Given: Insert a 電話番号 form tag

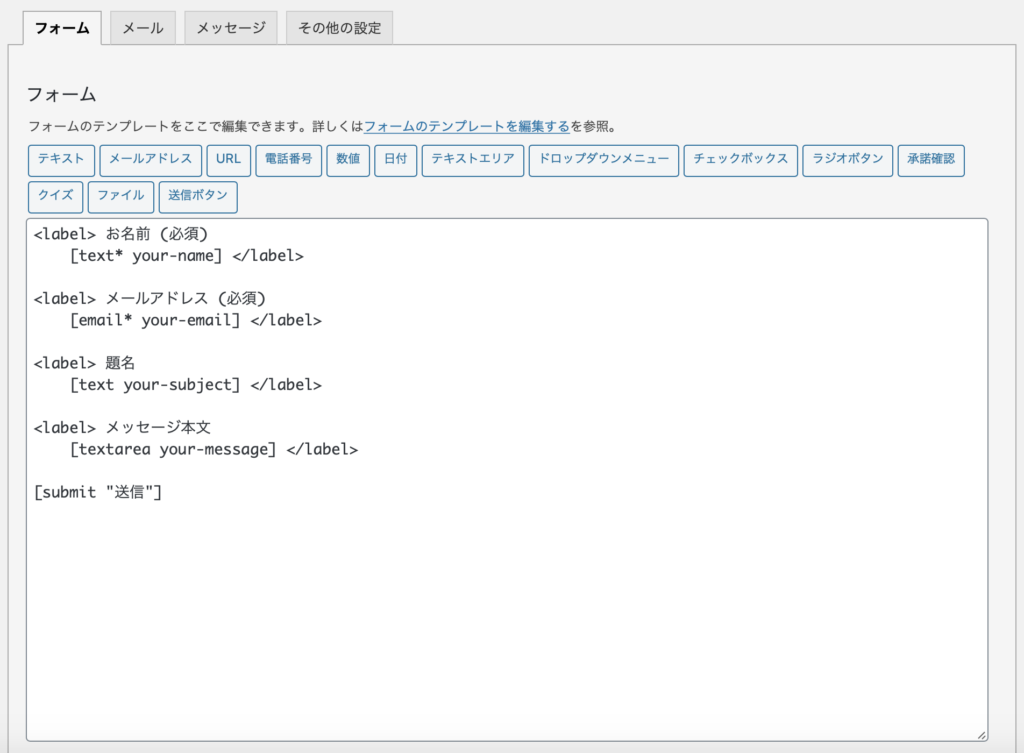Looking at the screenshot, I should tap(288, 160).
